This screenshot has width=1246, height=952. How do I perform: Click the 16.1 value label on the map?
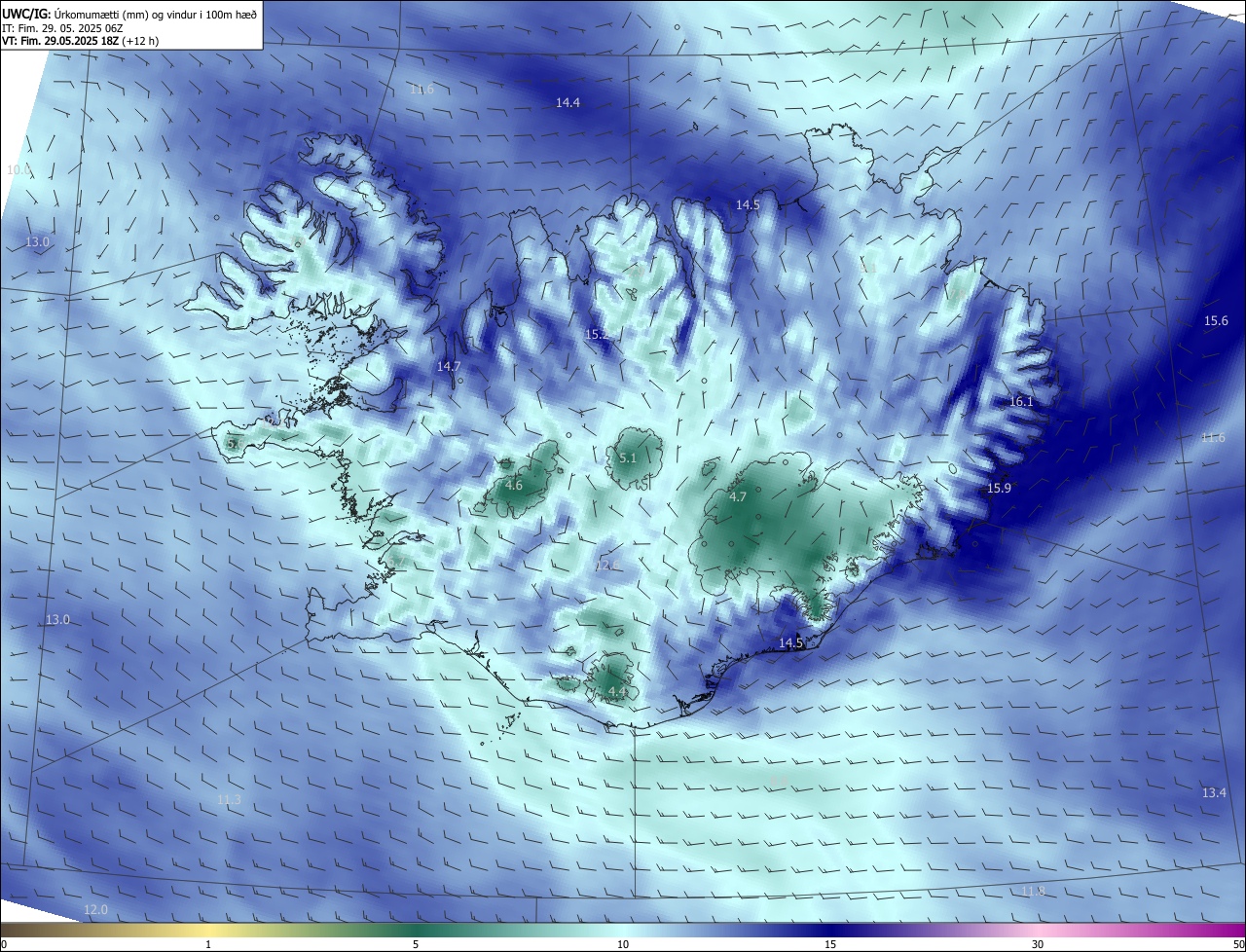point(1021,402)
